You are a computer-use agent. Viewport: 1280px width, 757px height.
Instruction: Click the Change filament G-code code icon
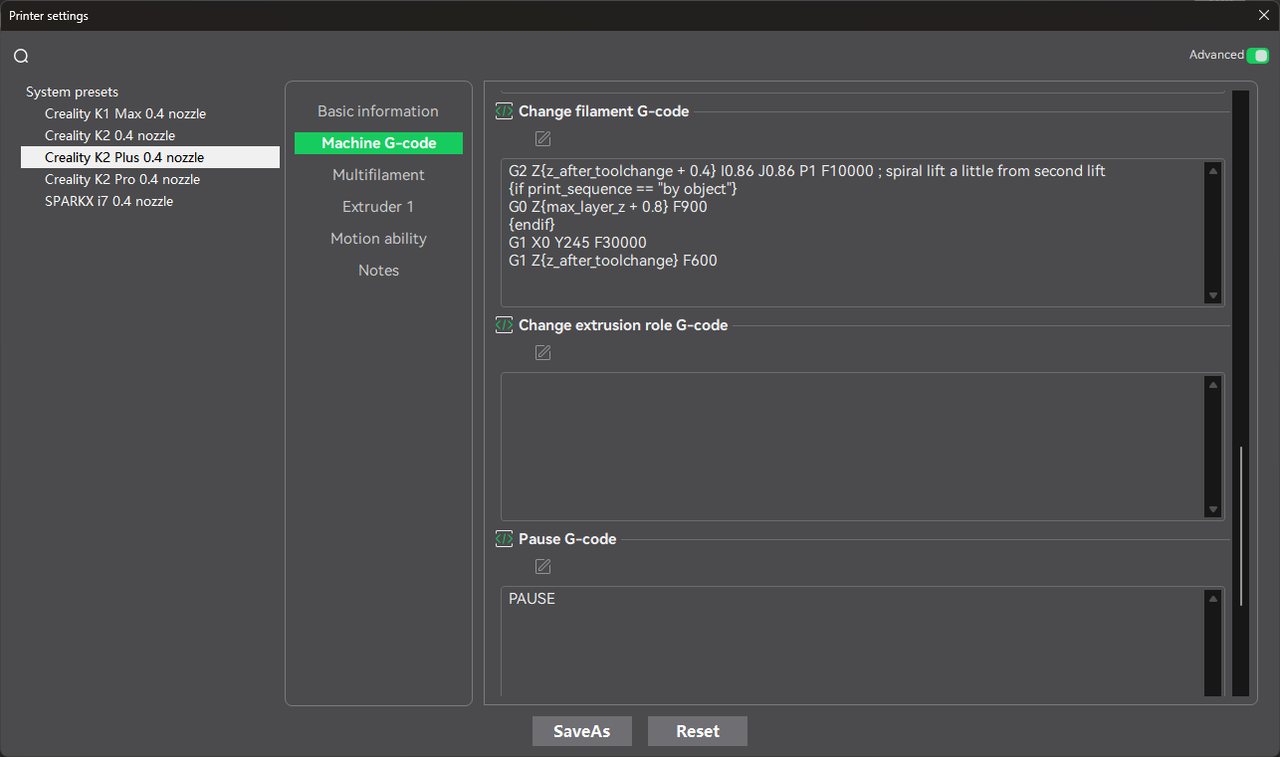click(x=505, y=111)
